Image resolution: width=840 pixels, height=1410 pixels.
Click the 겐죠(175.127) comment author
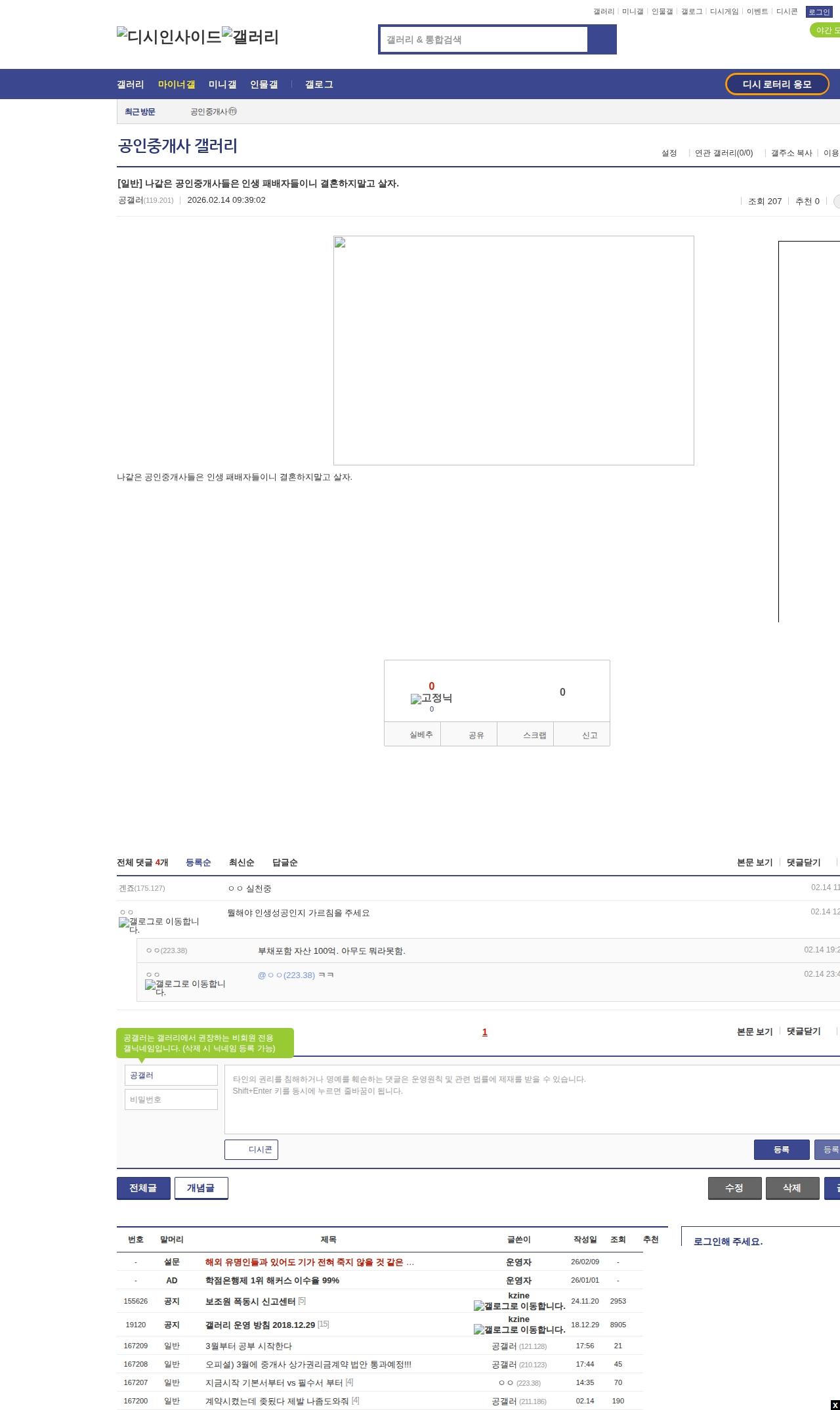(142, 888)
